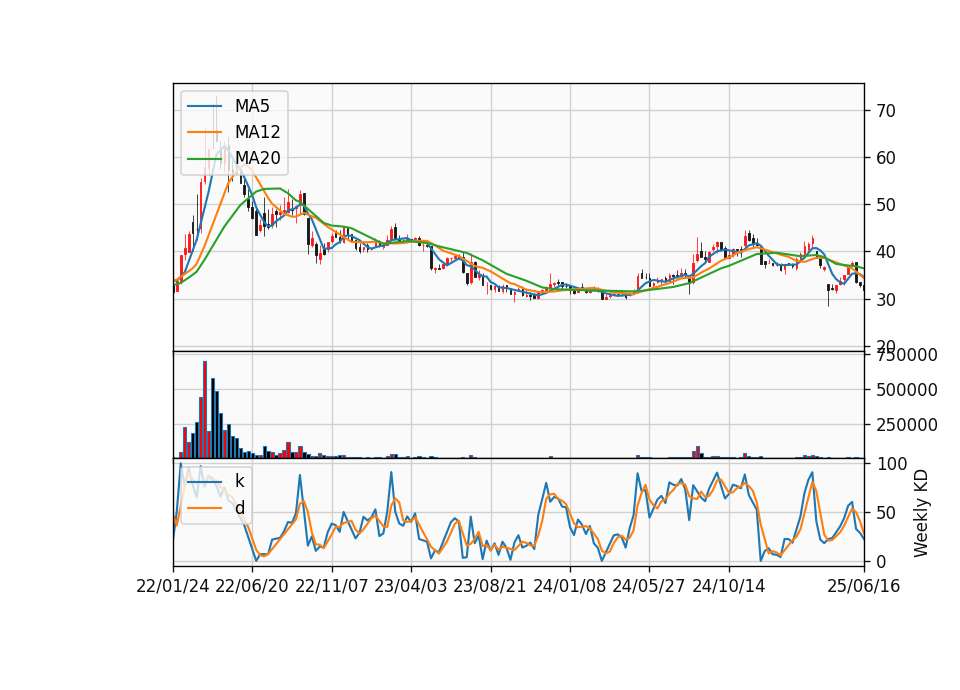Click the tallest red volume bar
960x690 pixels.
click(x=205, y=410)
